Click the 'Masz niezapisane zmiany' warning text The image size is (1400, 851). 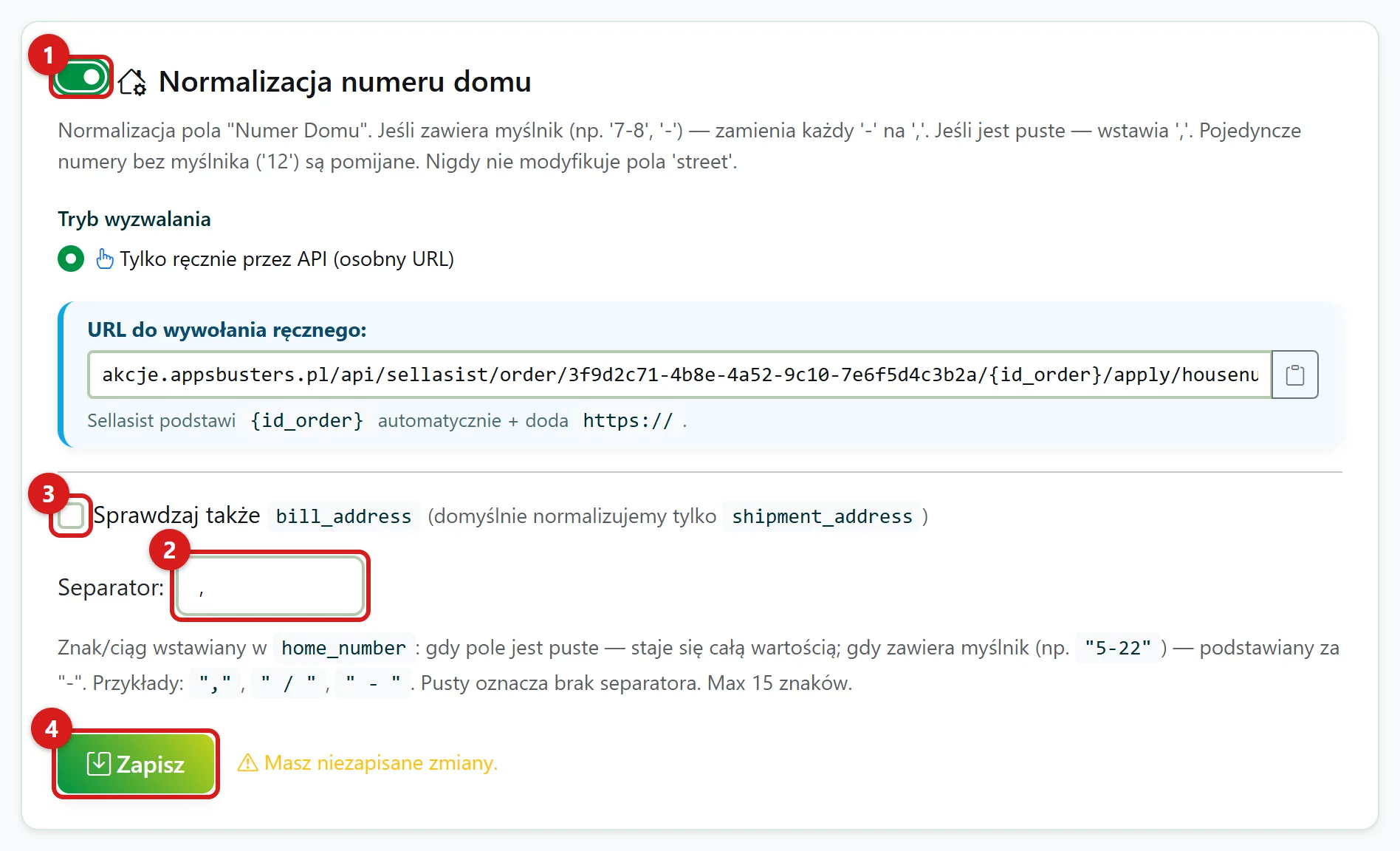point(381,762)
